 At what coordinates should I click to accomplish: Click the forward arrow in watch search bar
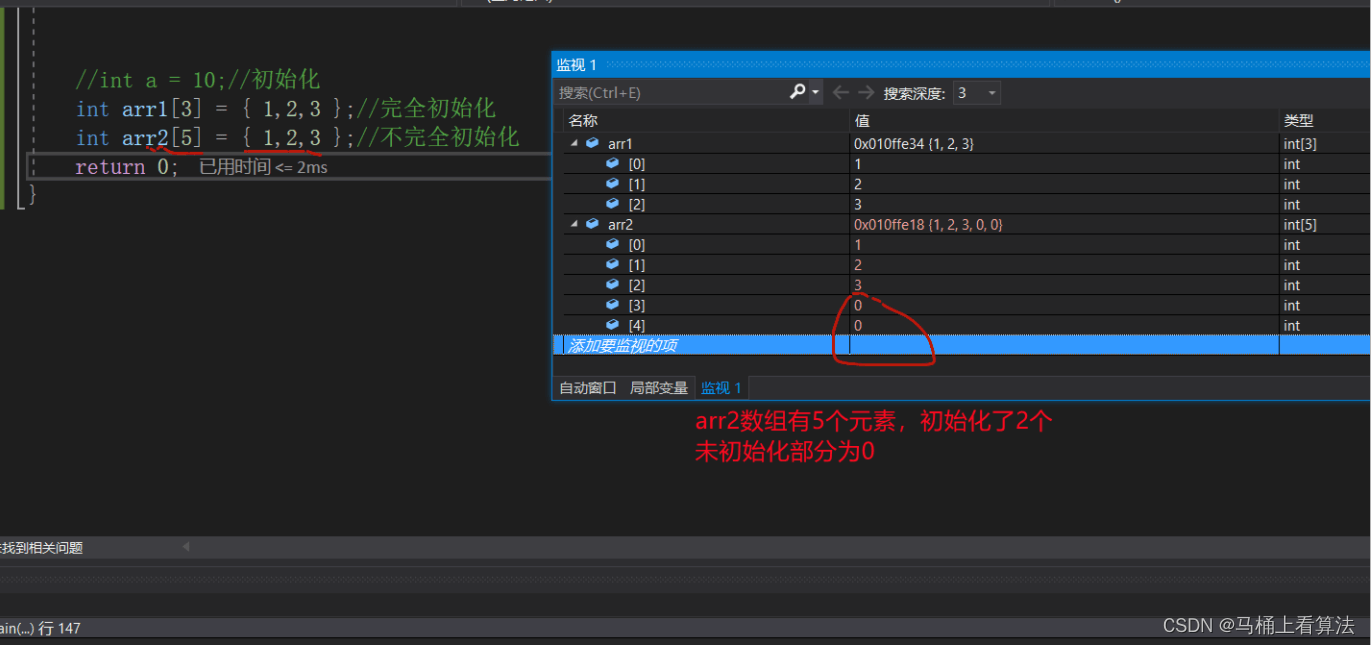click(864, 92)
